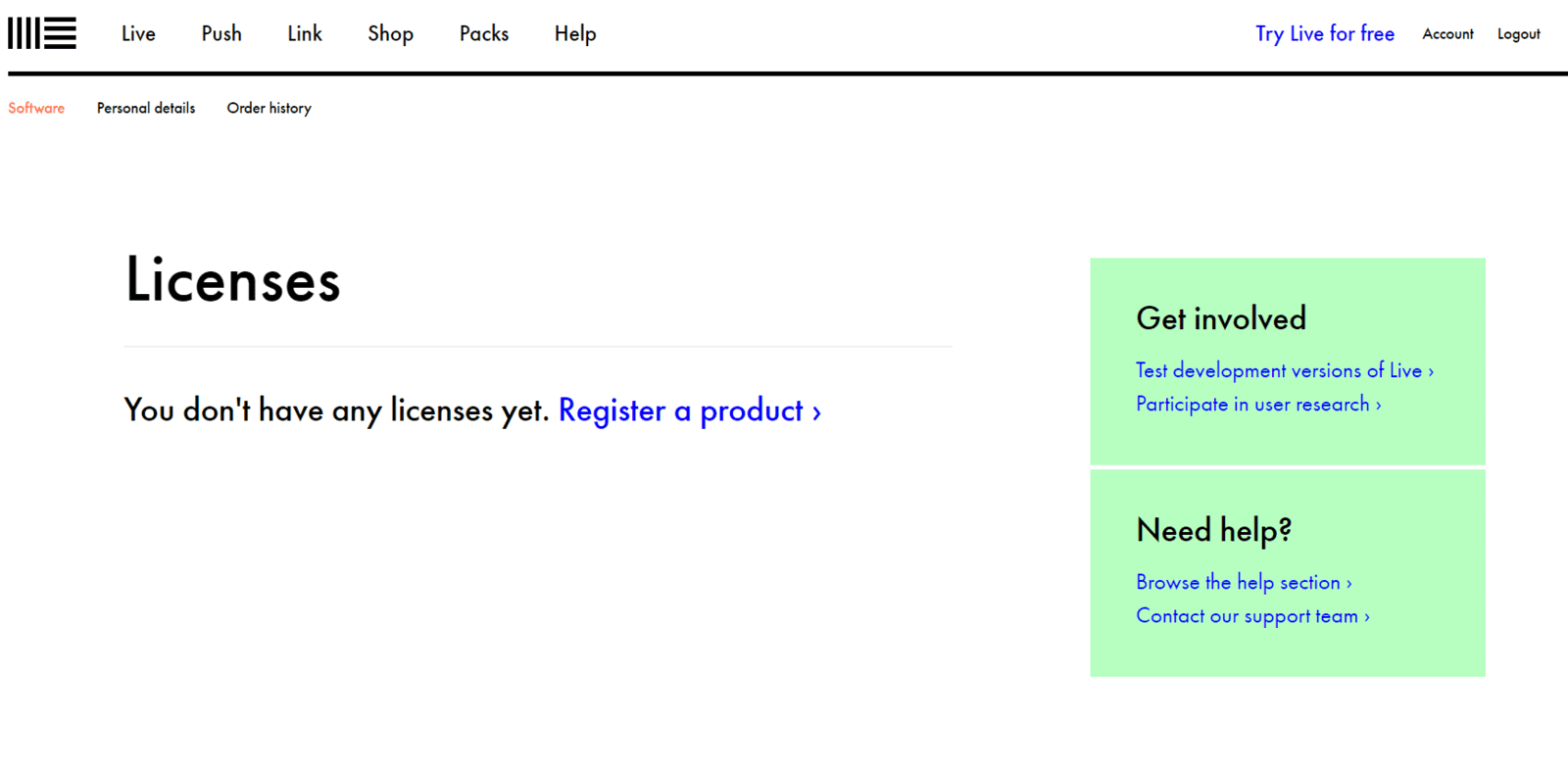Click the Licenses page heading
Viewport: 1568px width, 770px height.
pyautogui.click(x=233, y=280)
